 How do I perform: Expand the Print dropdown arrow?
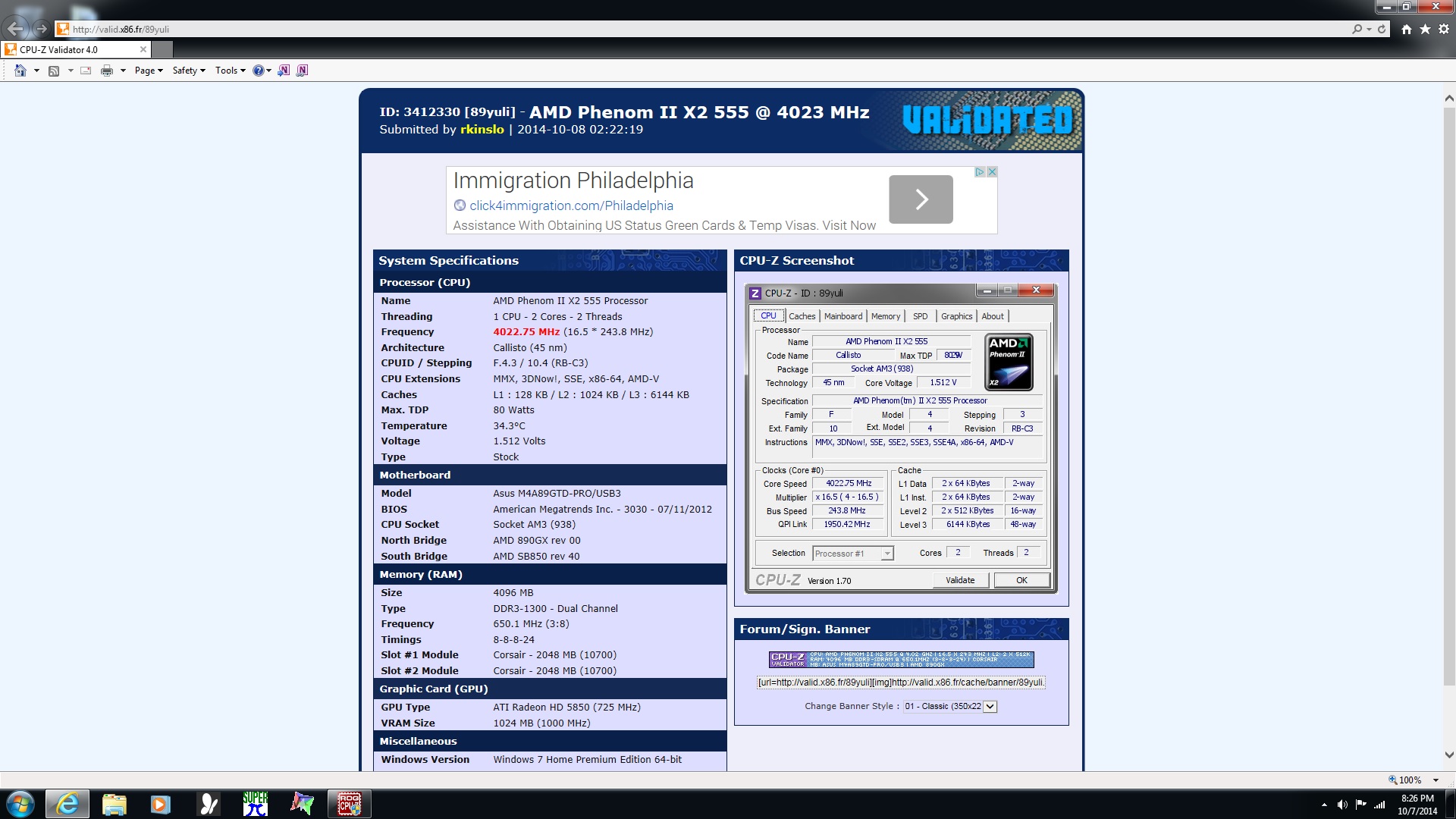pyautogui.click(x=123, y=71)
